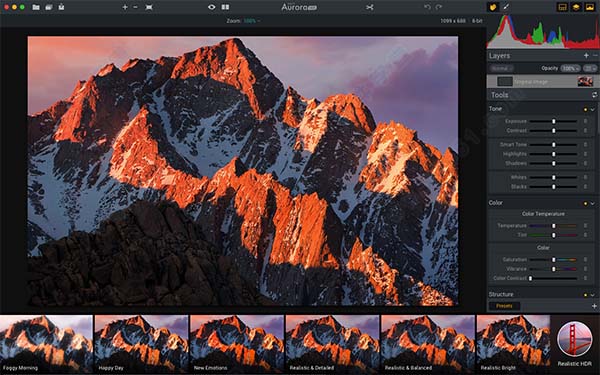The width and height of the screenshot is (600, 375).
Task: Toggle the before/after compare view icon
Action: click(225, 7)
